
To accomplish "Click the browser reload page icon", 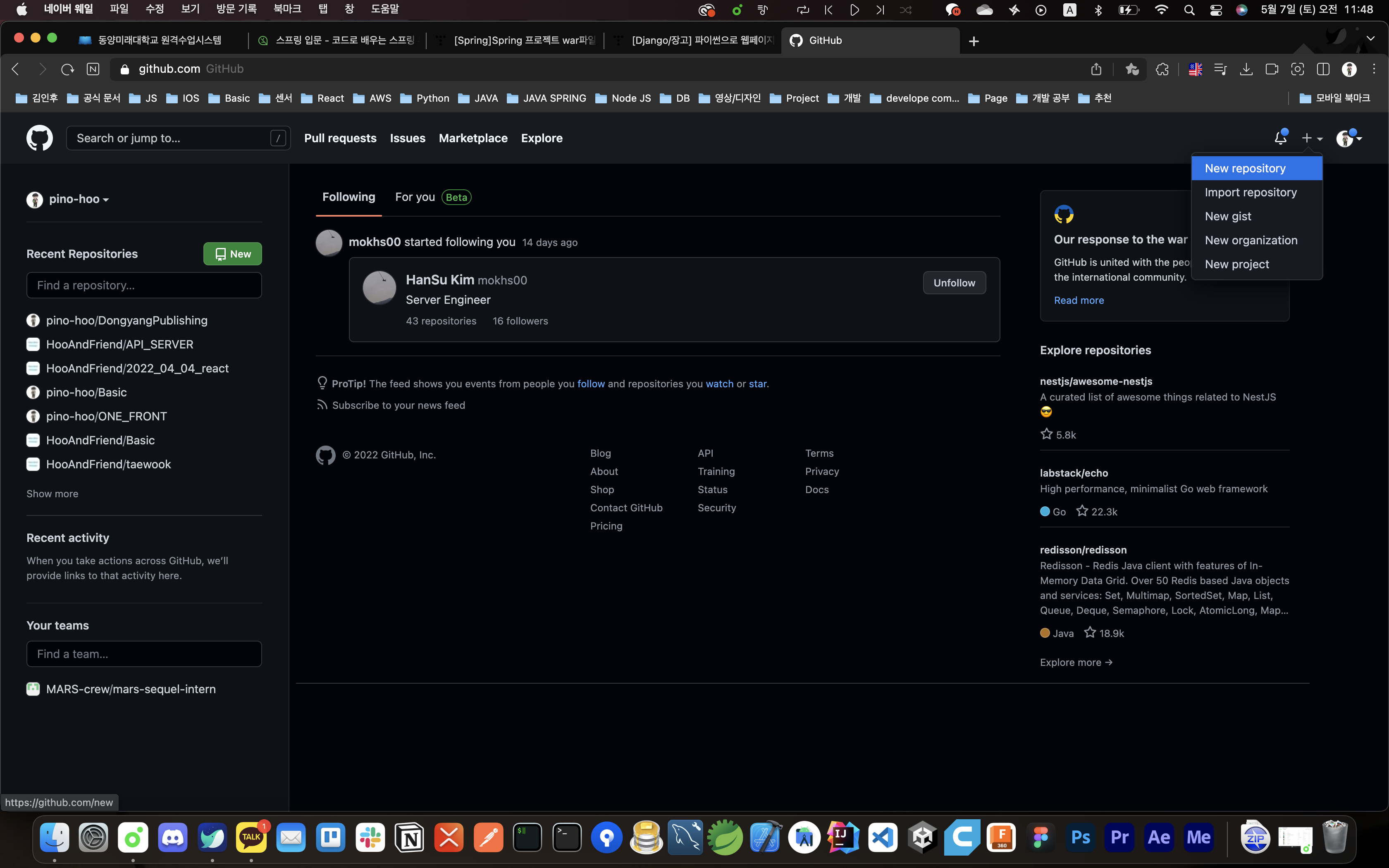I will 68,69.
